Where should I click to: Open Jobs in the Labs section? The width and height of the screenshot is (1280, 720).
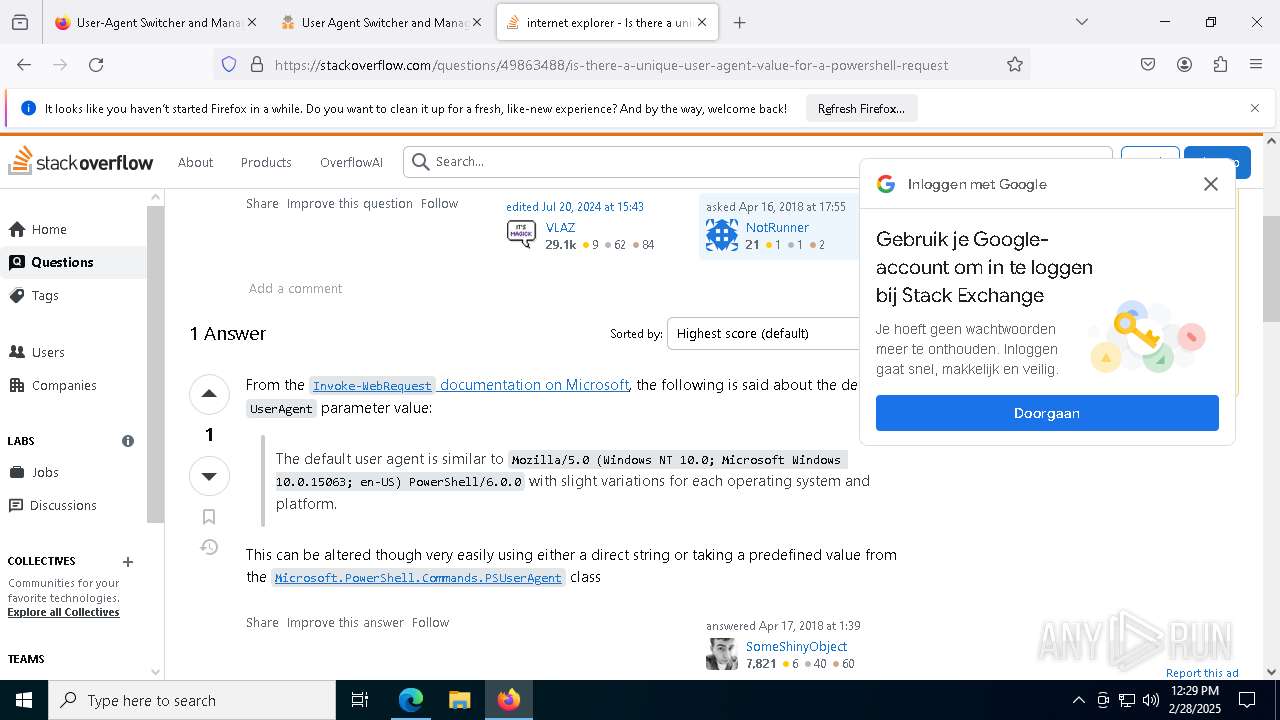tap(74, 472)
